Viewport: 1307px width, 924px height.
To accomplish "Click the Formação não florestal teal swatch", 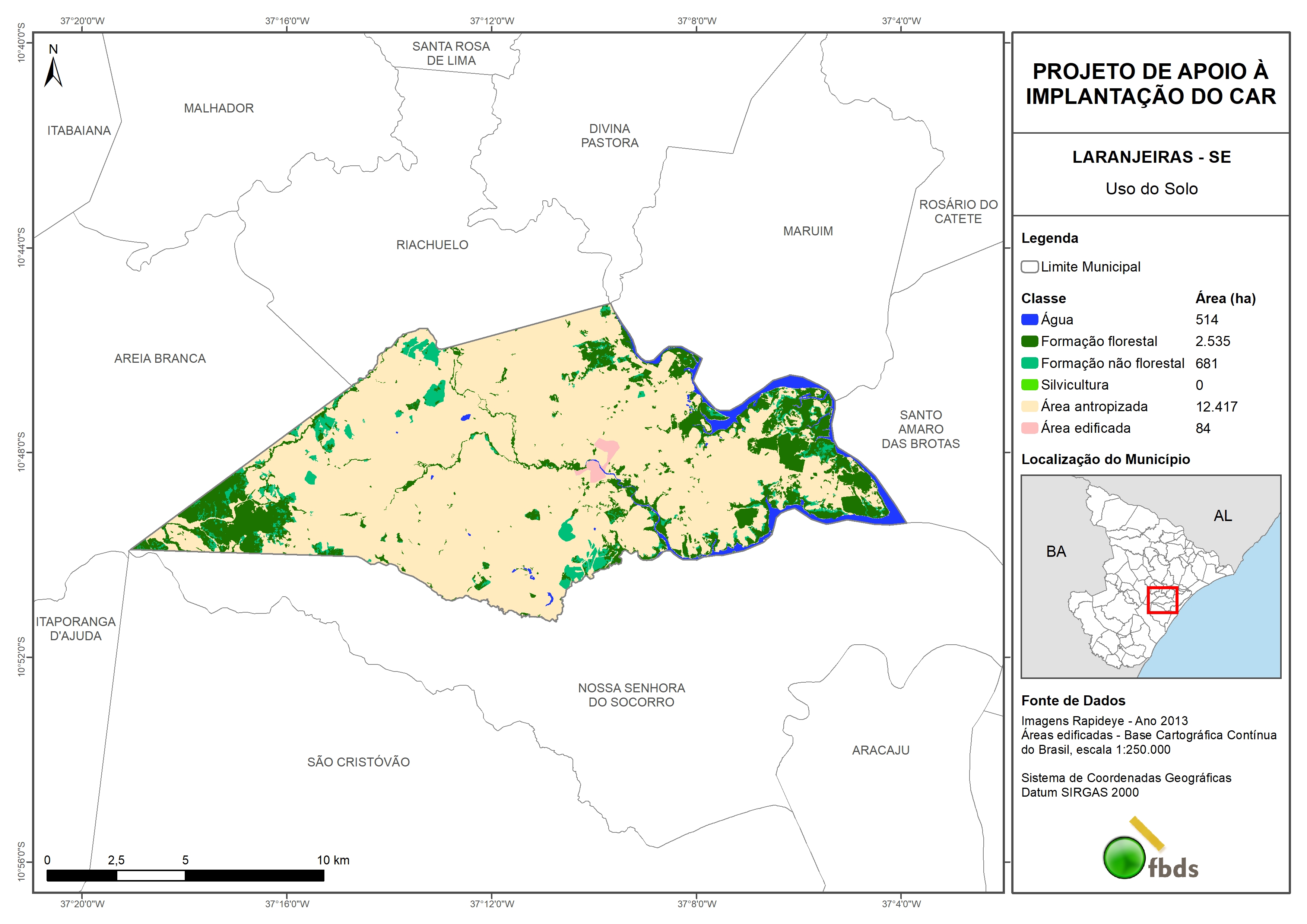I will point(1029,363).
